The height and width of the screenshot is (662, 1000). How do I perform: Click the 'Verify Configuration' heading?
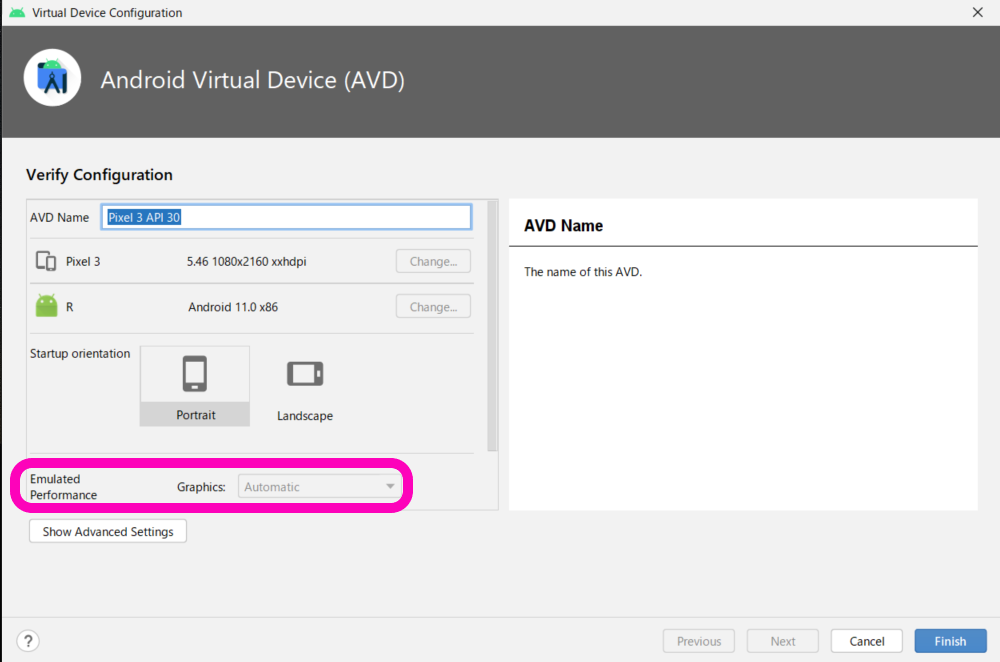99,175
